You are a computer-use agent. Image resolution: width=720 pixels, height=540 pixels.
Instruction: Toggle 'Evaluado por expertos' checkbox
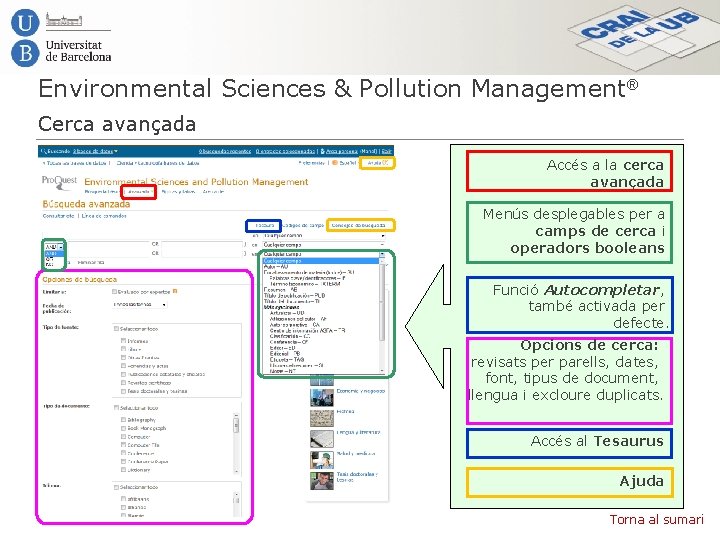click(115, 292)
